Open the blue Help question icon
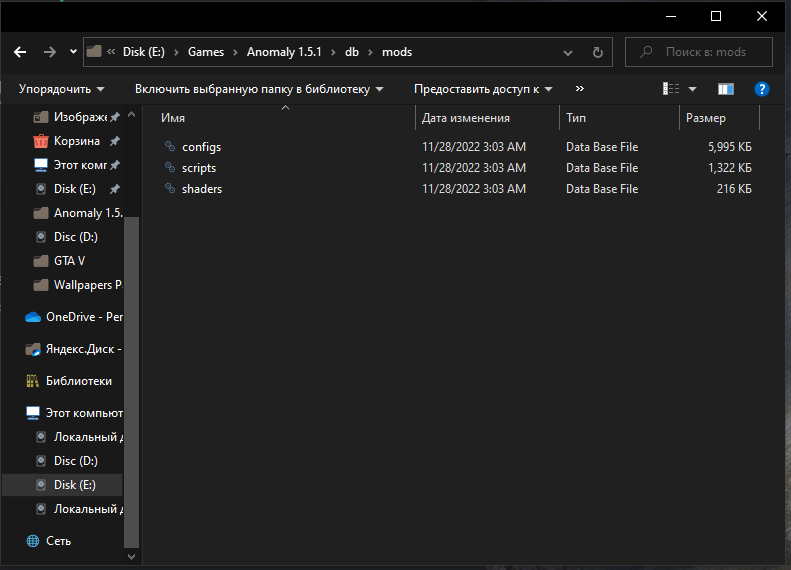 coord(761,89)
